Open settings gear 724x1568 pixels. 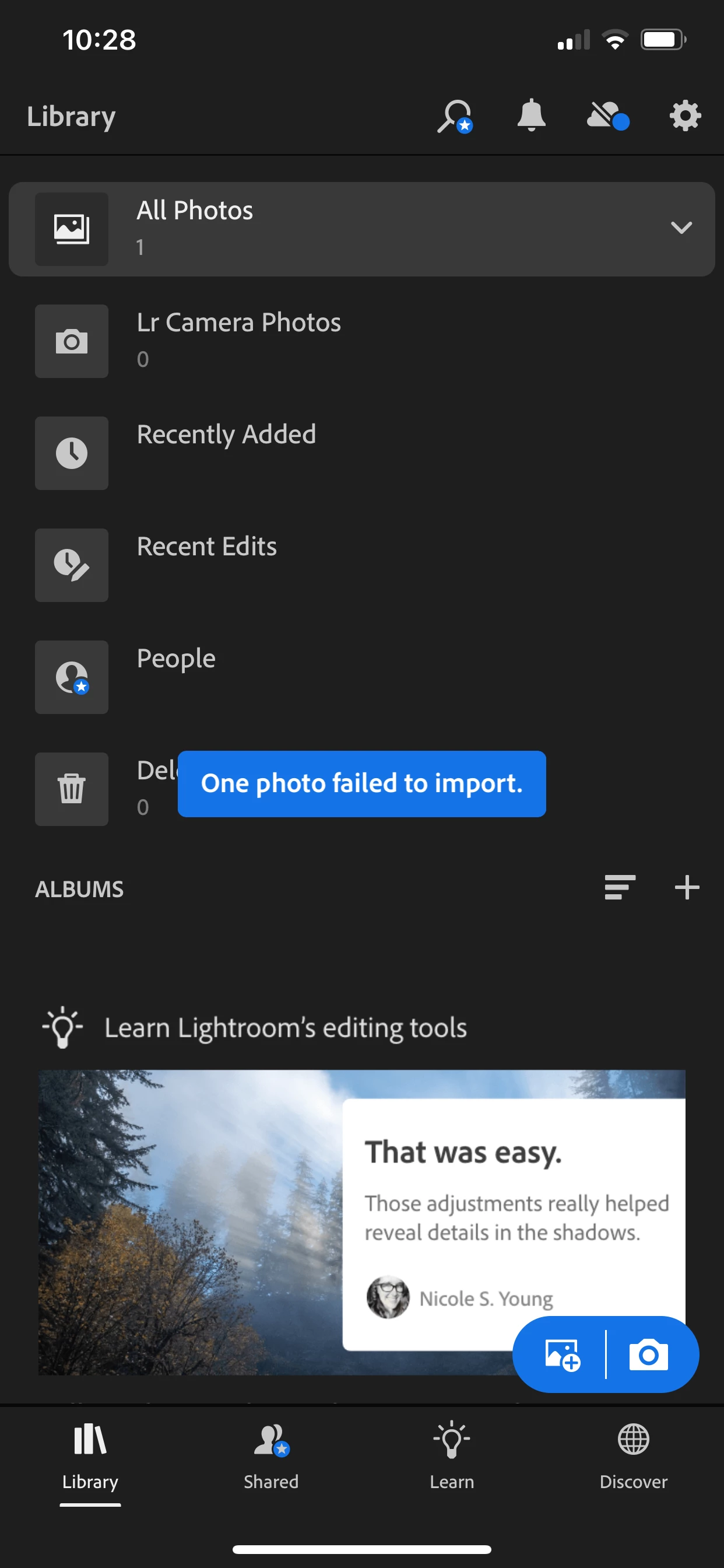pos(685,116)
